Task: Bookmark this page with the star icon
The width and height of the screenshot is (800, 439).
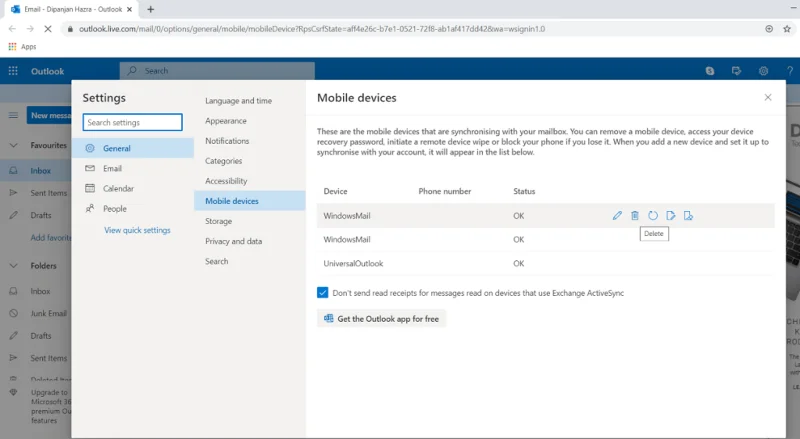Action: coord(787,29)
